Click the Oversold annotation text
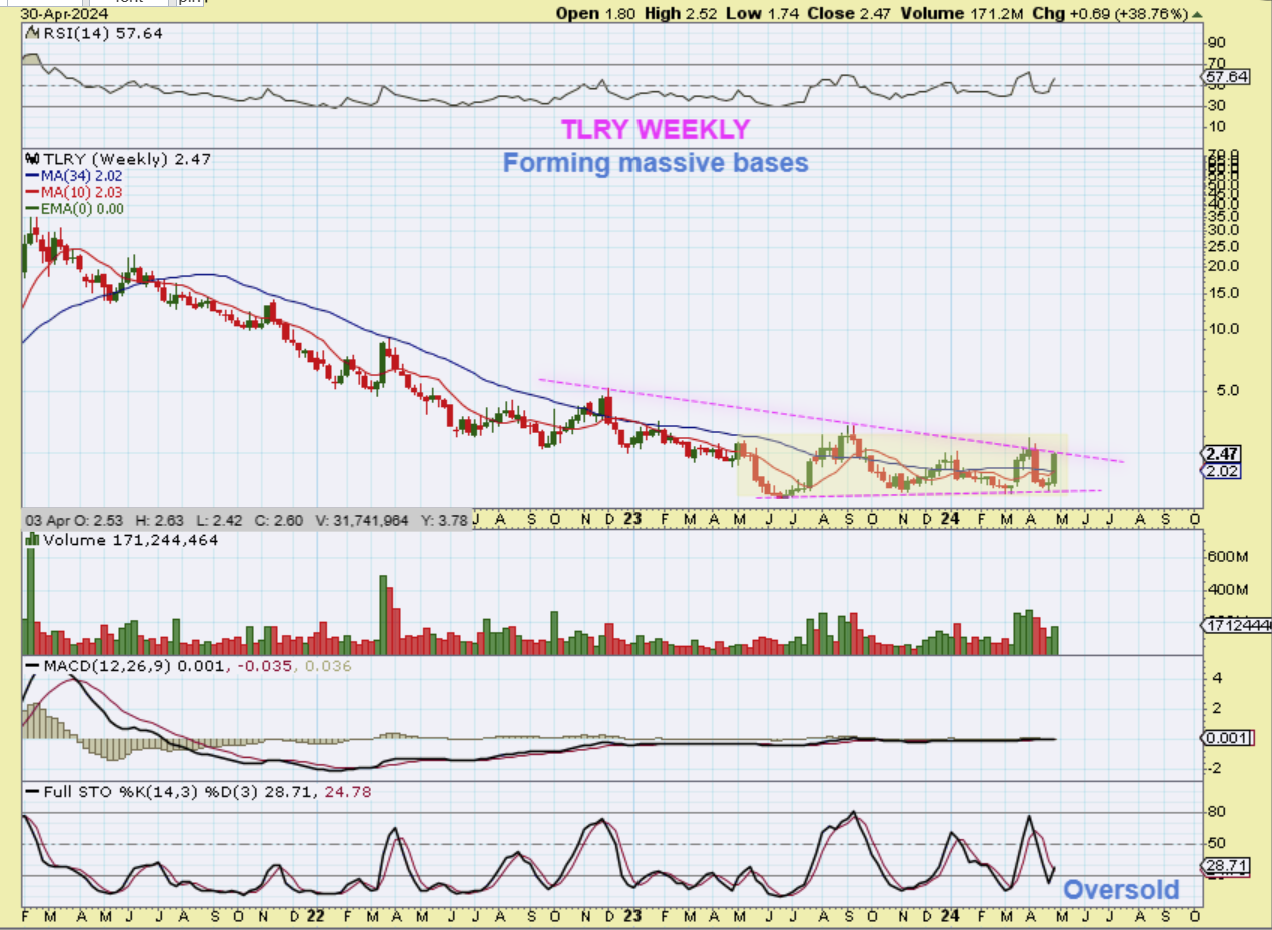Viewport: 1272px width, 930px height. pyautogui.click(x=1121, y=890)
